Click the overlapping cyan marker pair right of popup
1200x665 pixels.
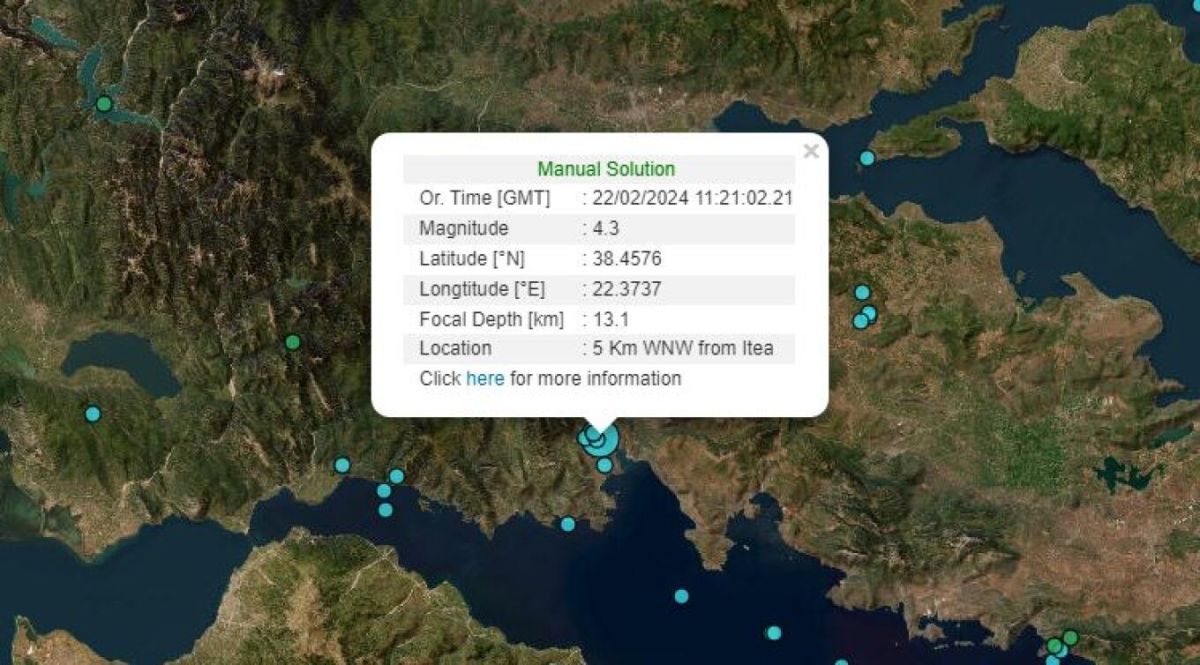point(864,317)
